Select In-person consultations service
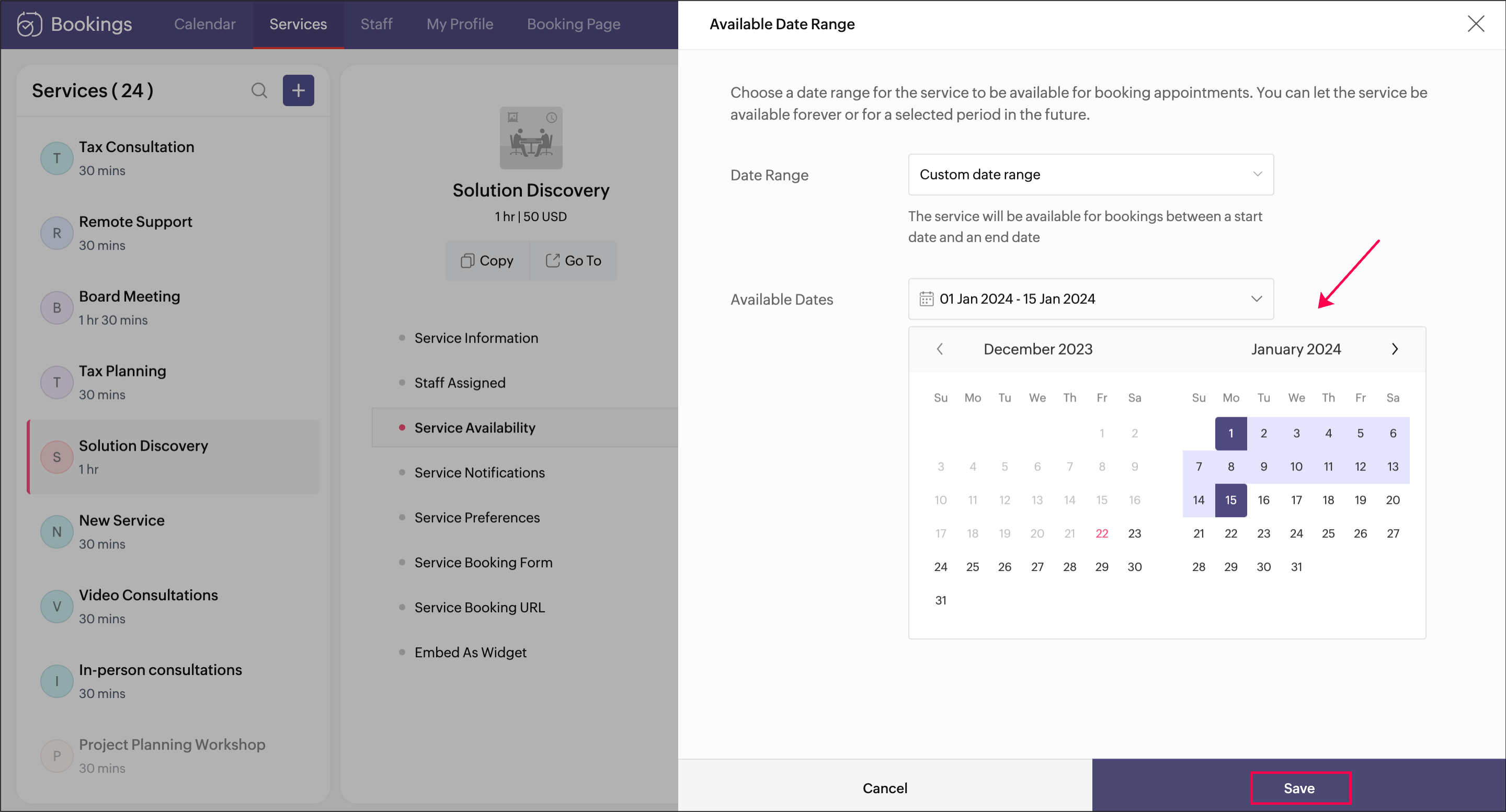 (x=174, y=682)
